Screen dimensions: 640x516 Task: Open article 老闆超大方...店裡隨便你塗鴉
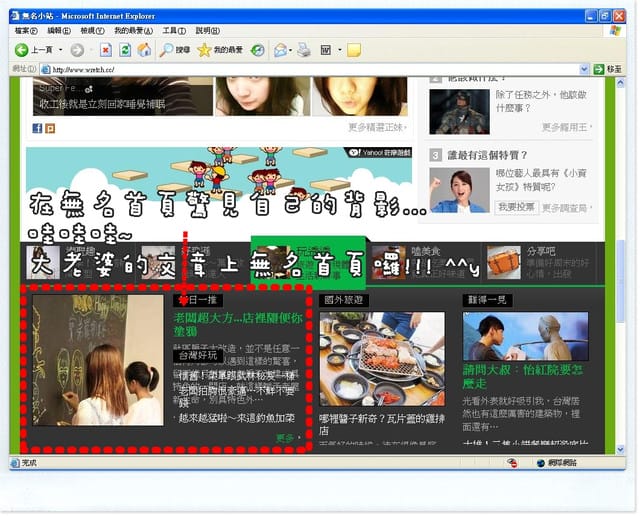[x=238, y=325]
